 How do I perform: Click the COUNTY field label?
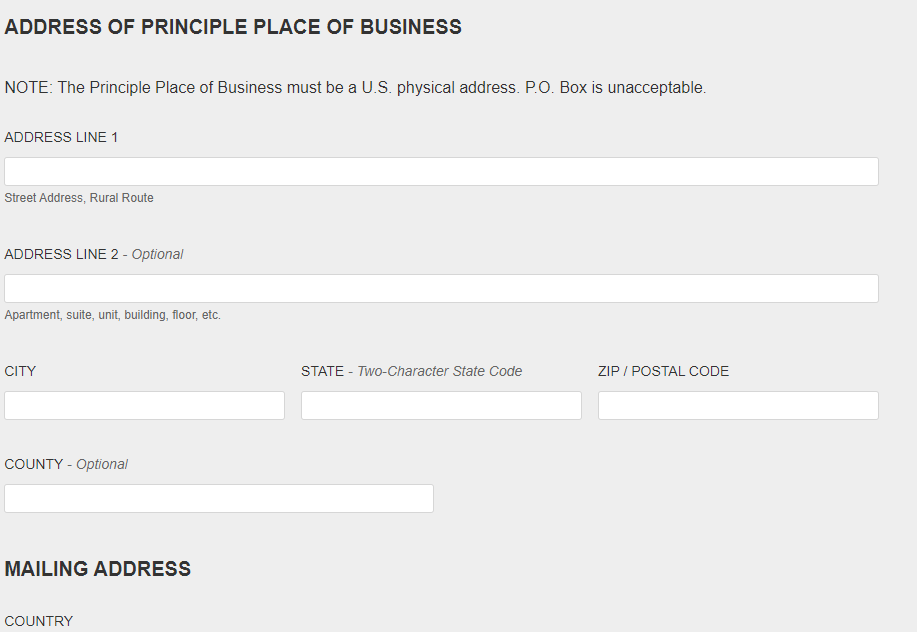(x=33, y=464)
